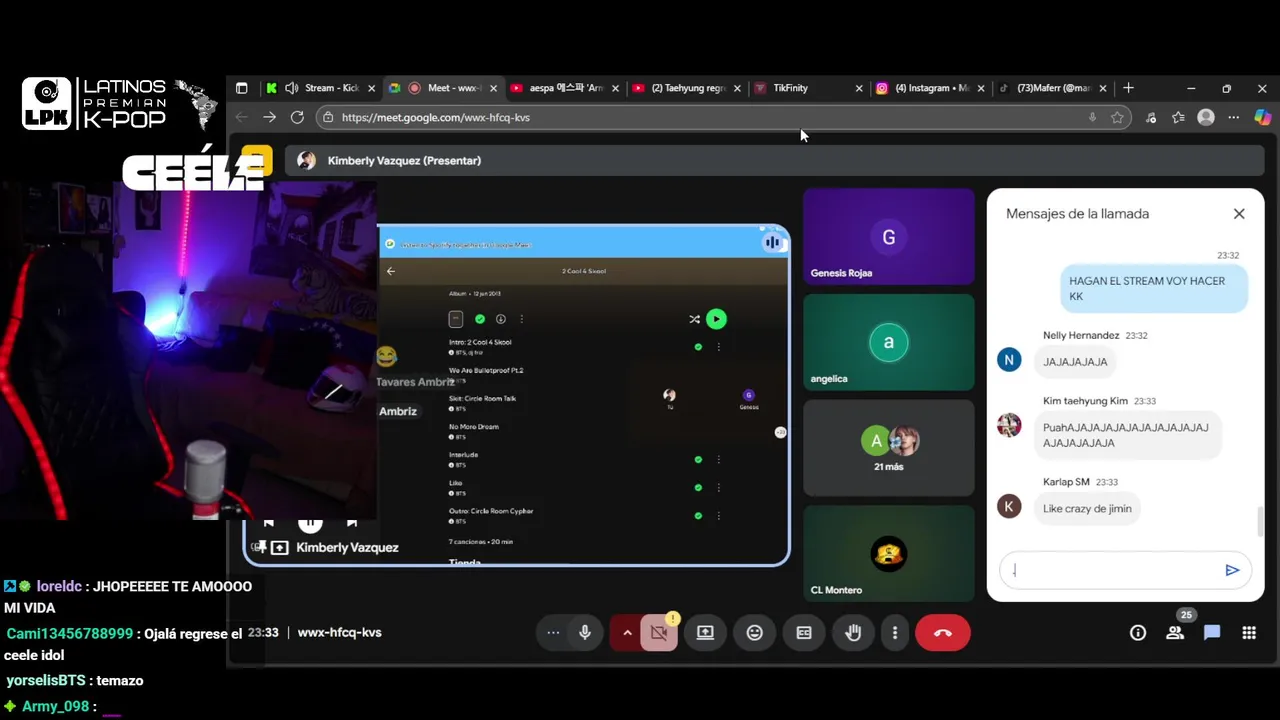Switch to the TikFinity tab

tap(810, 88)
